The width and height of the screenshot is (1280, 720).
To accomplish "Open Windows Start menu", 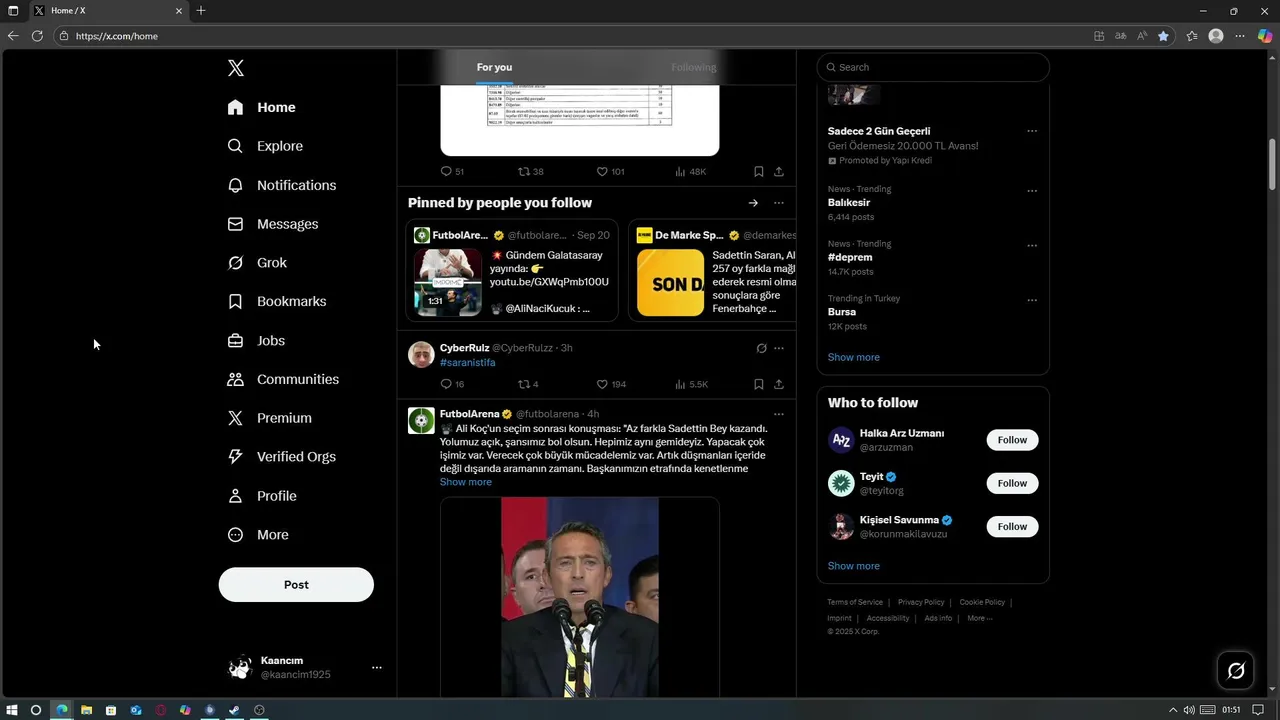I will [12, 710].
